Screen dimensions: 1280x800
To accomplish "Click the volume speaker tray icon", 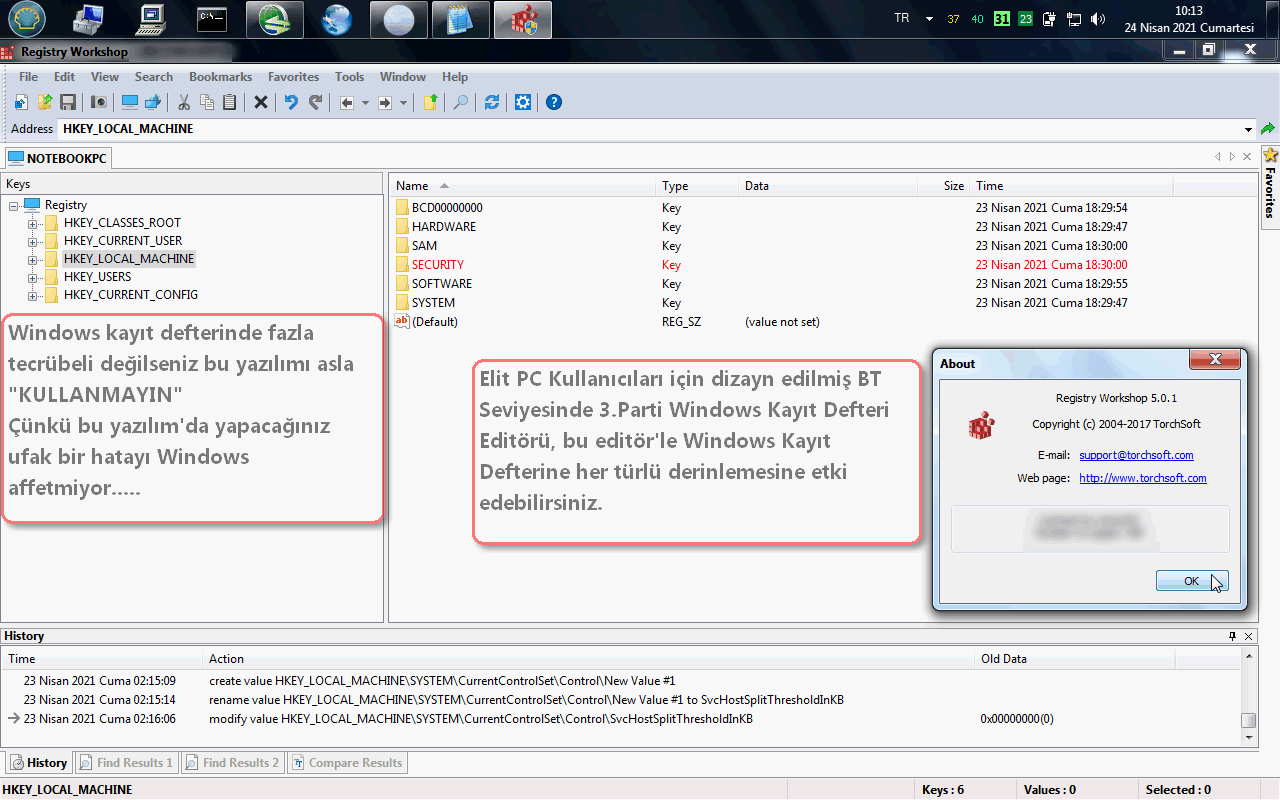I will point(1099,19).
